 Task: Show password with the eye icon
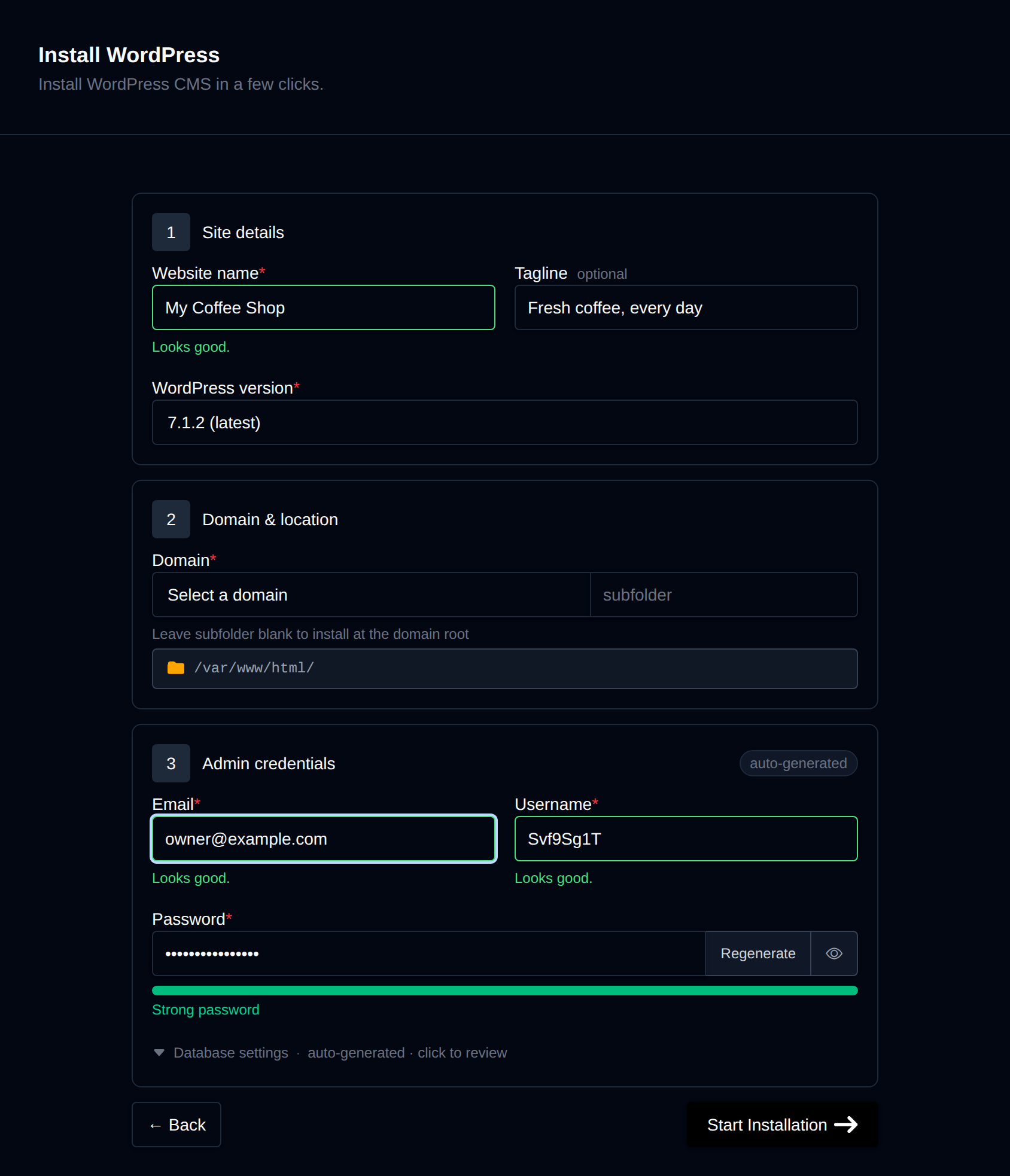(834, 953)
